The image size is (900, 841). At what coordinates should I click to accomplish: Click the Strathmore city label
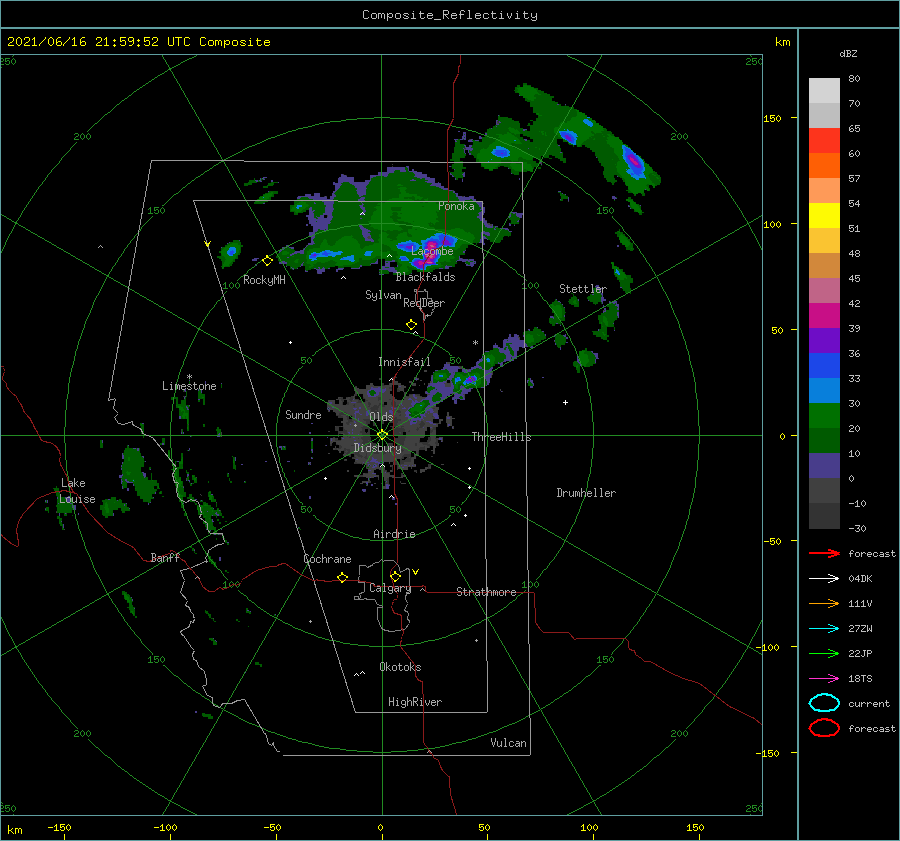tap(486, 592)
